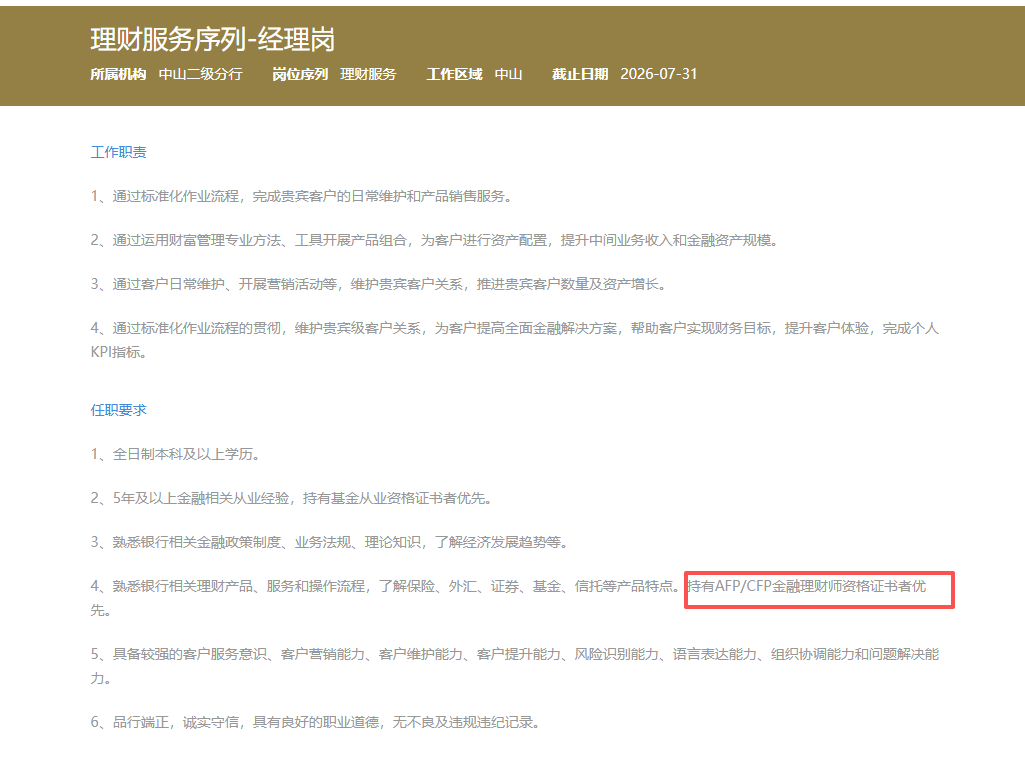
Task: Click duty item 1 about 标准化作业流程
Action: click(301, 196)
